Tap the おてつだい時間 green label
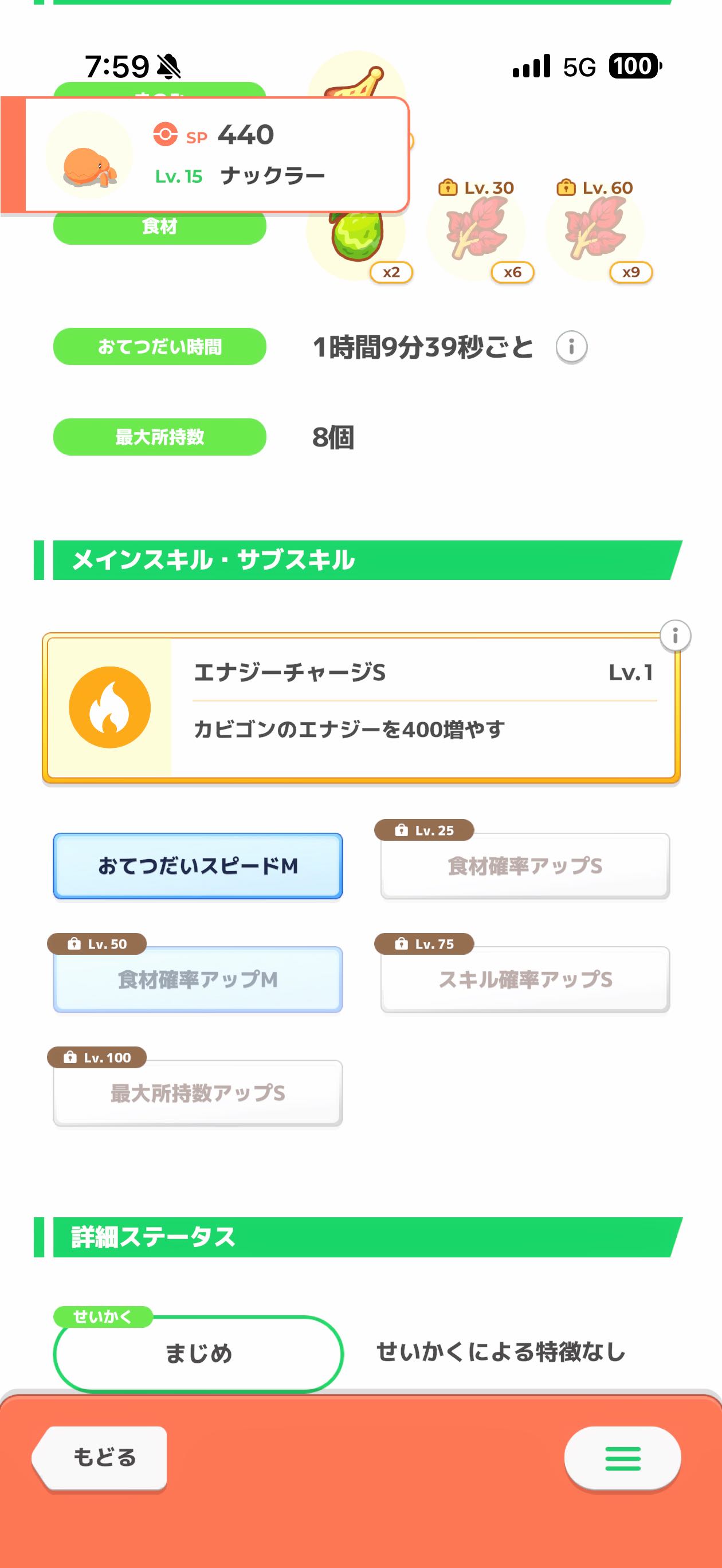The width and height of the screenshot is (722, 1568). click(159, 347)
